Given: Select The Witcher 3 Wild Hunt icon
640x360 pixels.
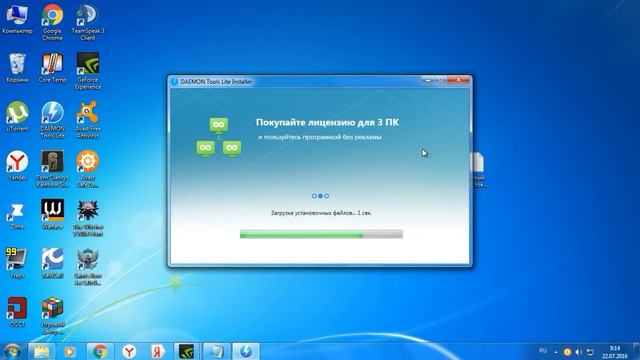Looking at the screenshot, I should pos(88,218).
